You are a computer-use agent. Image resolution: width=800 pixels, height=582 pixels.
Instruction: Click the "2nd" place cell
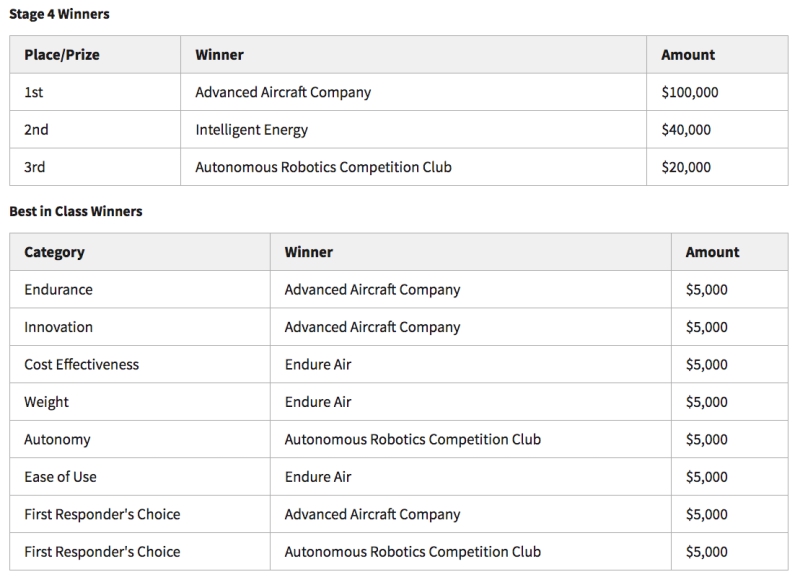tap(37, 130)
